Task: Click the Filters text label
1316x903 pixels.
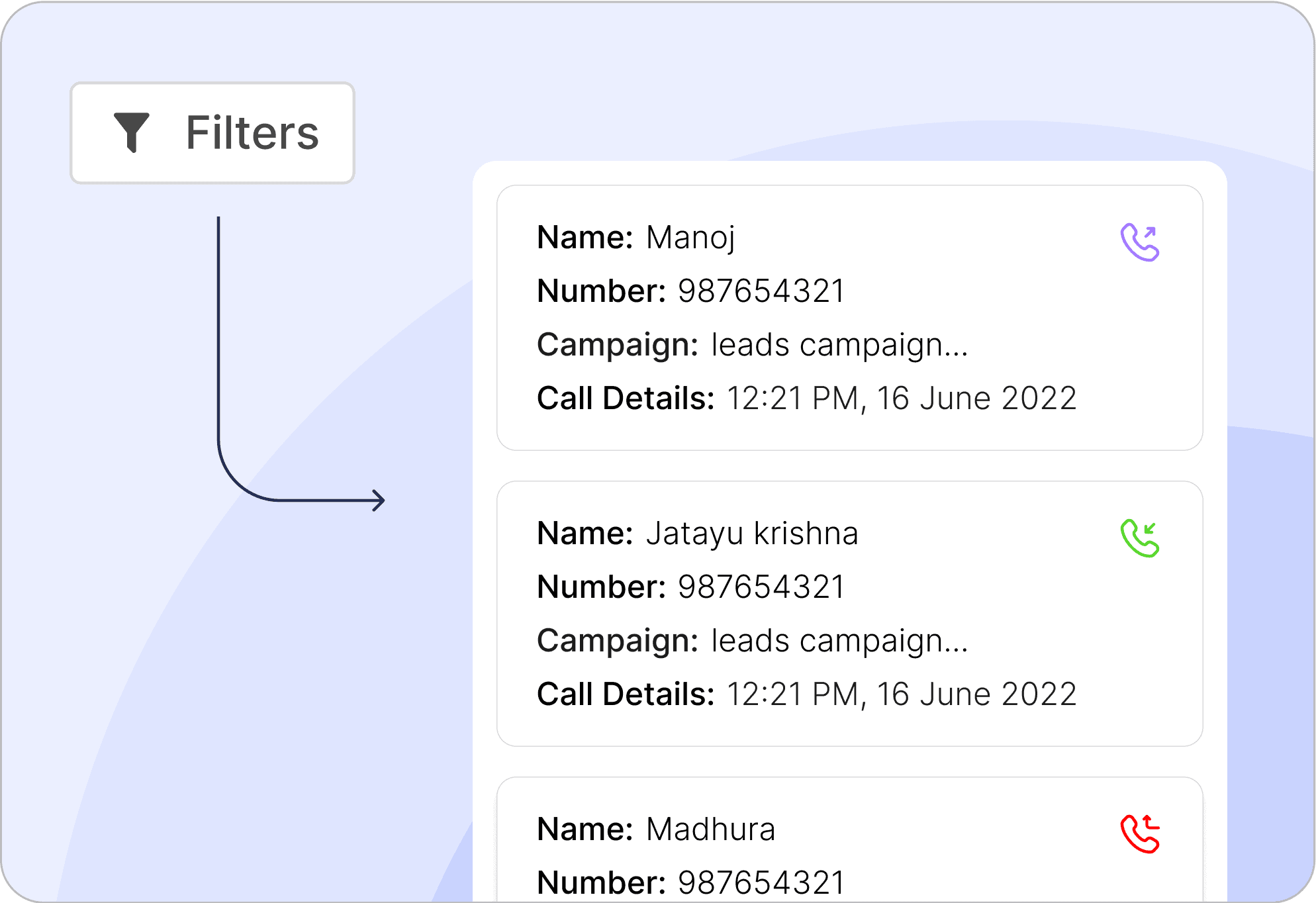Action: [252, 133]
